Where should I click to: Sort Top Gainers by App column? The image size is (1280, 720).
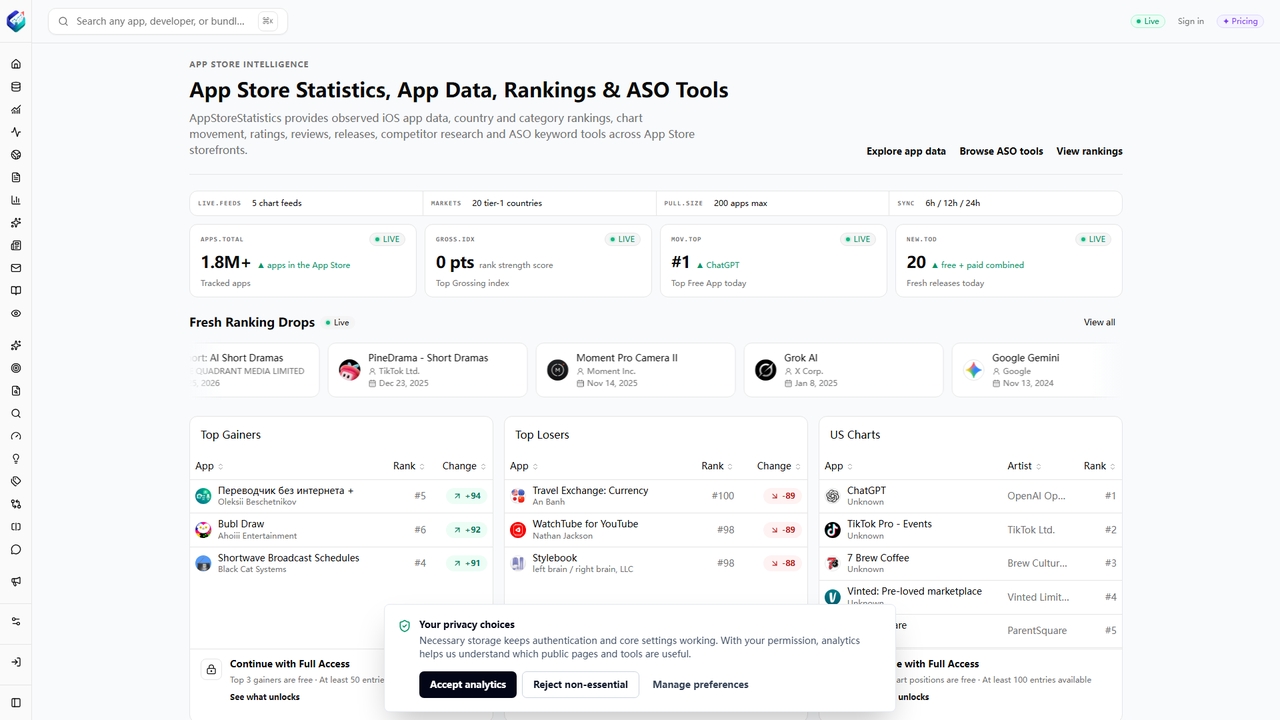tap(209, 466)
